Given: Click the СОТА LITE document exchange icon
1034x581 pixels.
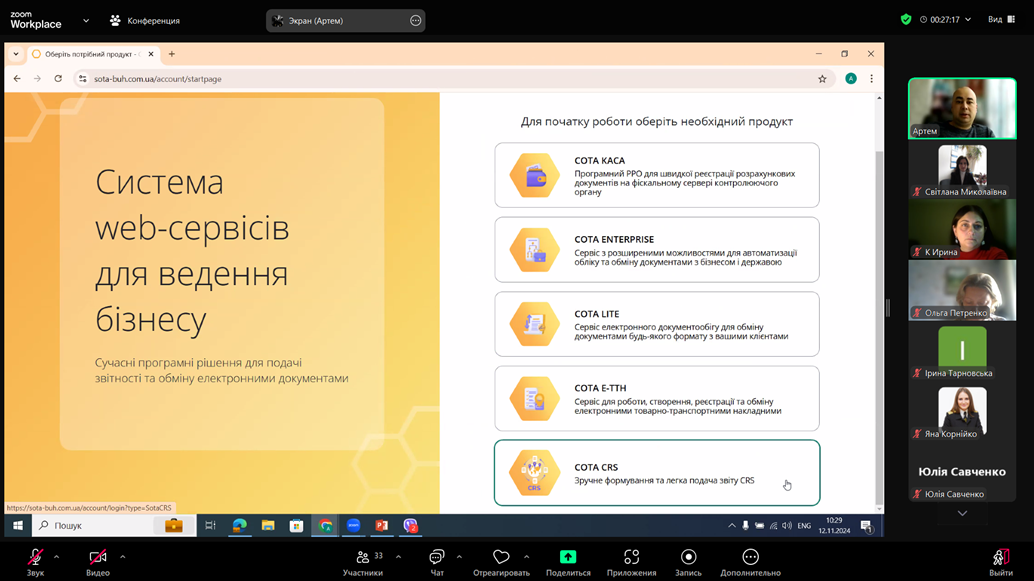Looking at the screenshot, I should click(x=534, y=324).
